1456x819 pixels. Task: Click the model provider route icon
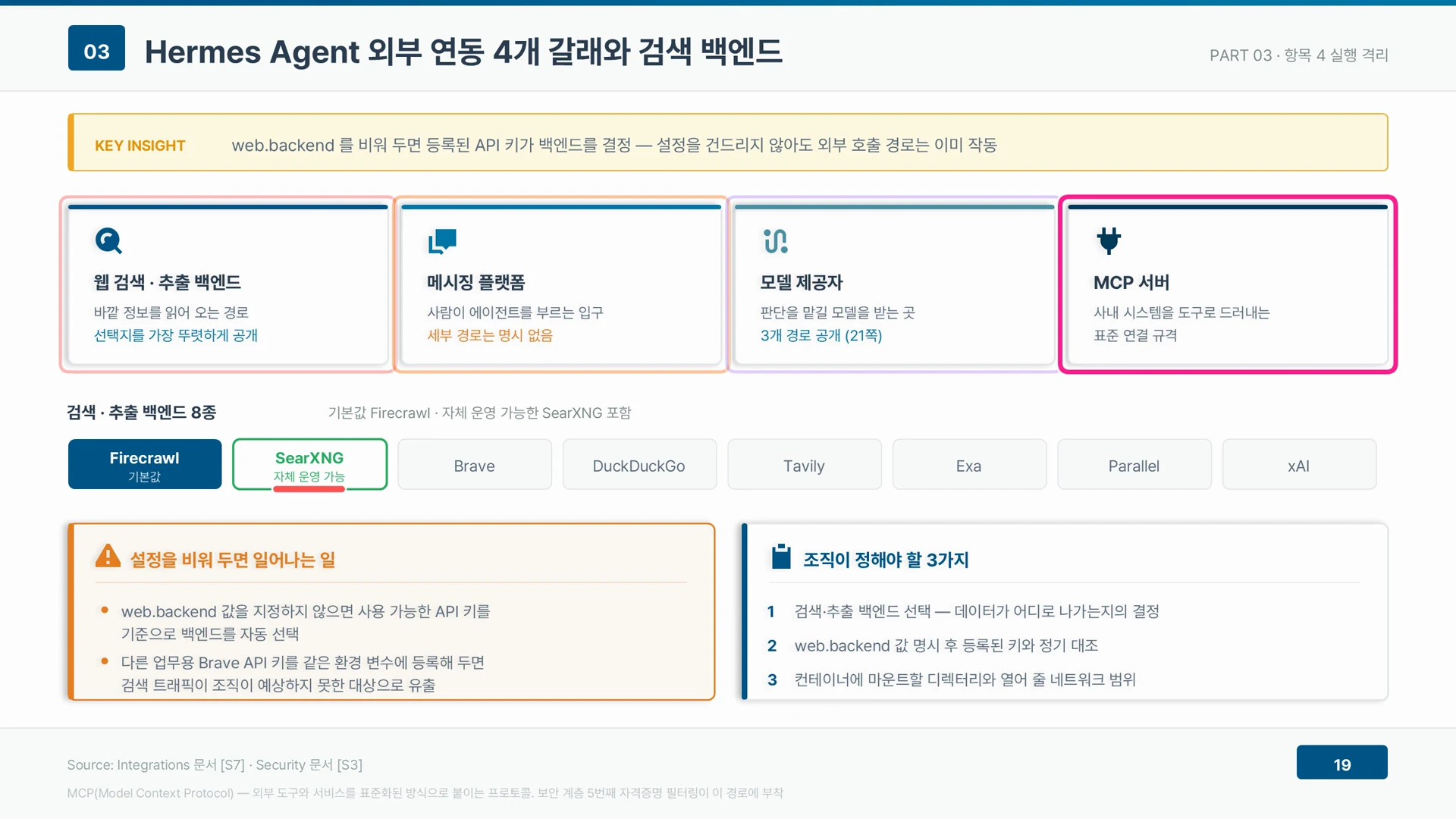[775, 241]
